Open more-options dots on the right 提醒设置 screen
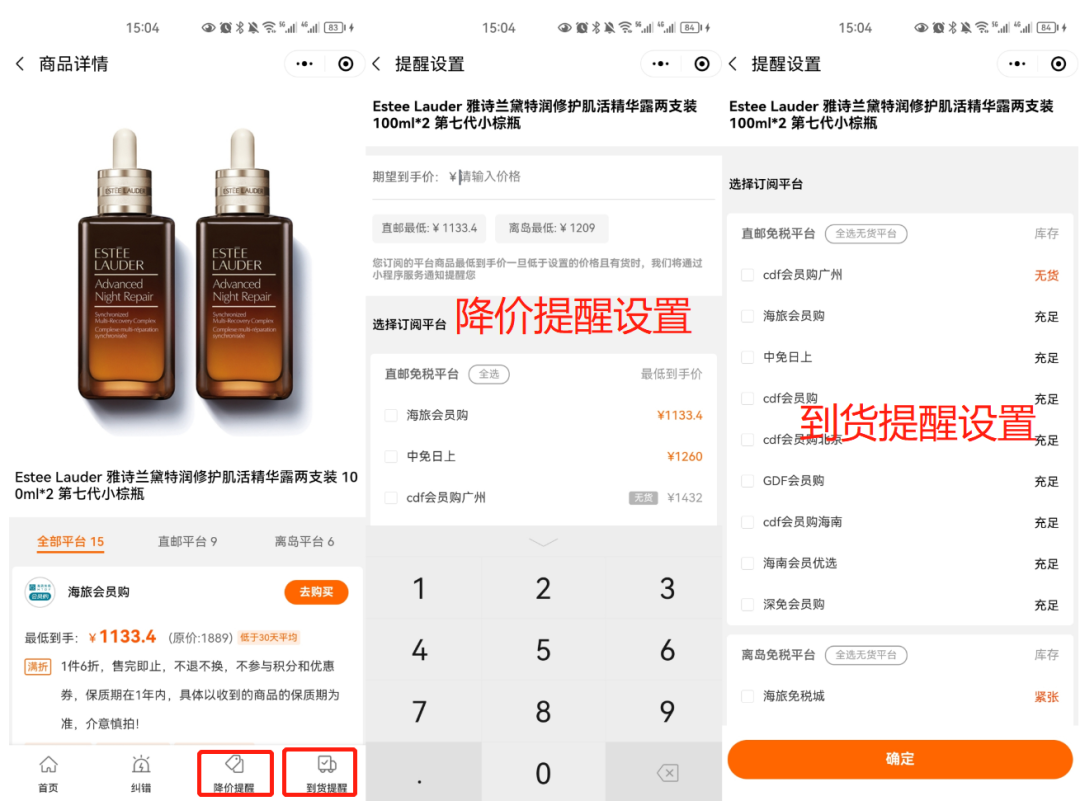1080x801 pixels. (1017, 64)
